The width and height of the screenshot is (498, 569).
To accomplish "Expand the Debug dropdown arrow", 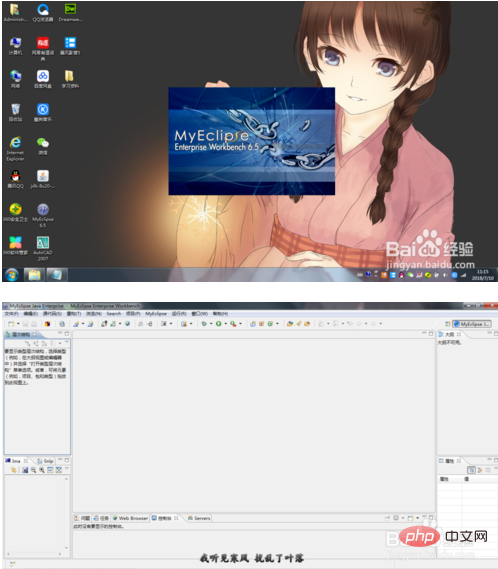I will (211, 324).
